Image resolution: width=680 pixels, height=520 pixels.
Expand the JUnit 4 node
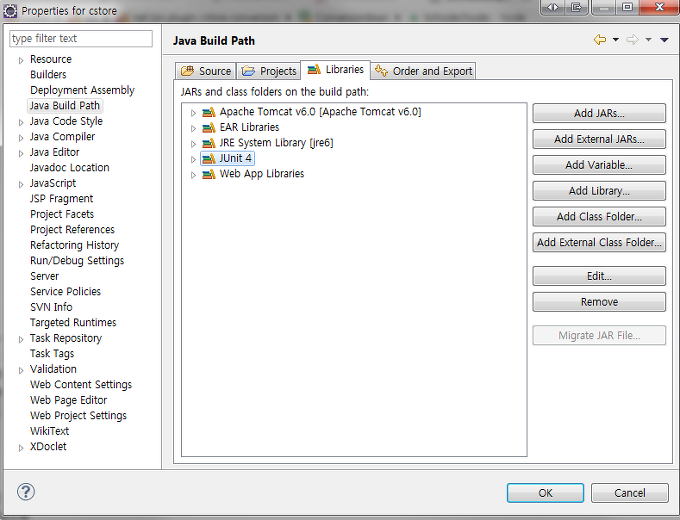(193, 160)
